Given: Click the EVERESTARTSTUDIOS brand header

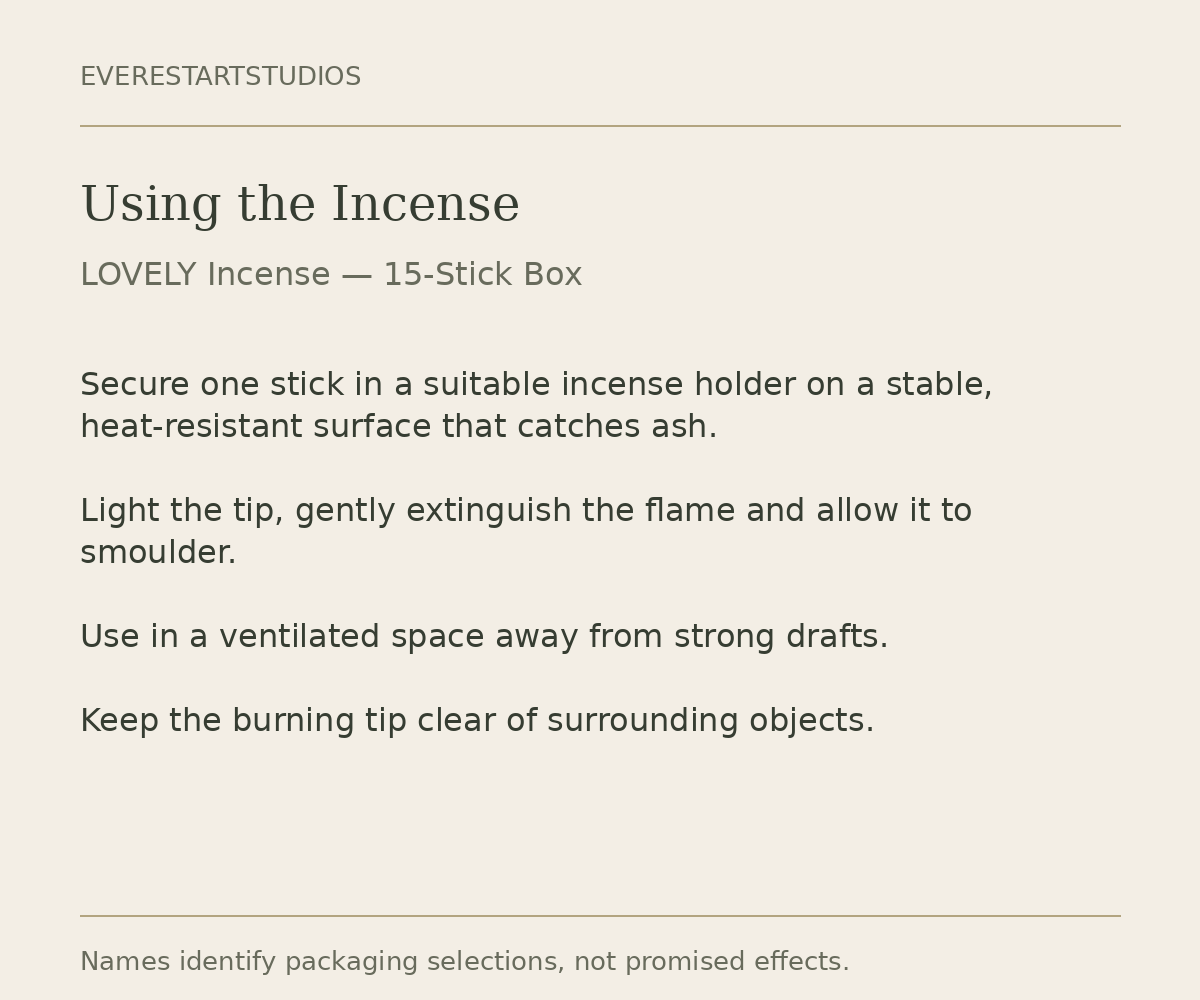Looking at the screenshot, I should 220,77.
